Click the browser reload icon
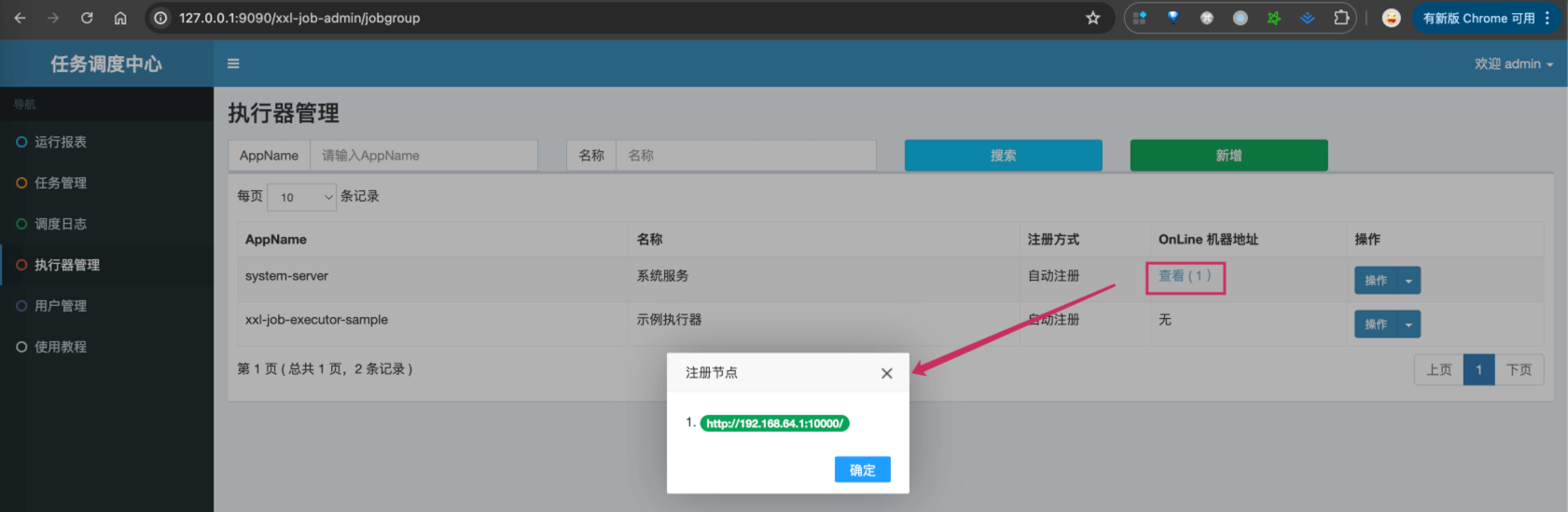The width and height of the screenshot is (1568, 512). pyautogui.click(x=87, y=18)
